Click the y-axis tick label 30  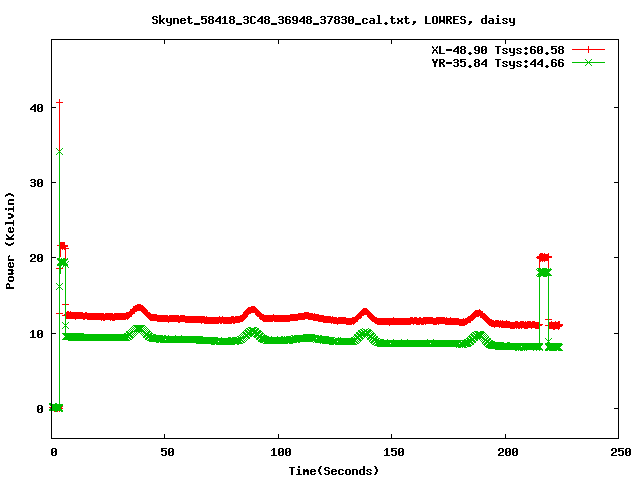click(36, 183)
